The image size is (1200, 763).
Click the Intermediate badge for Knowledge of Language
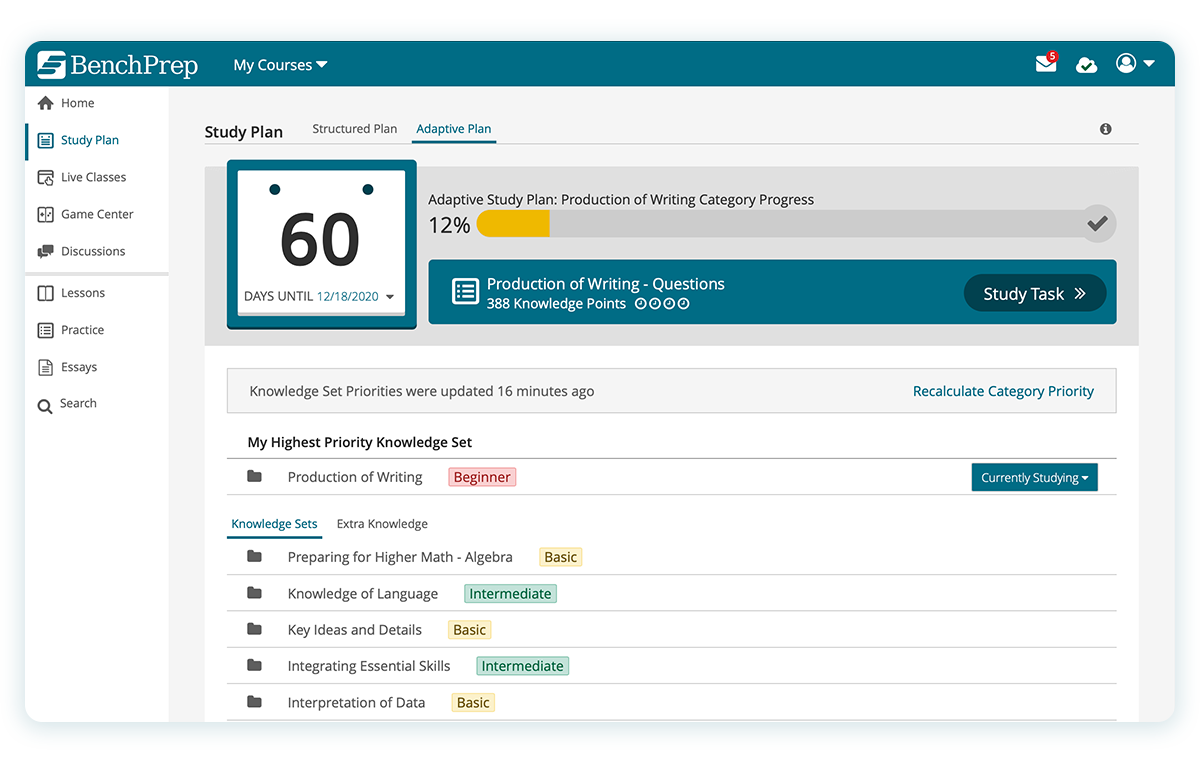[x=510, y=594]
